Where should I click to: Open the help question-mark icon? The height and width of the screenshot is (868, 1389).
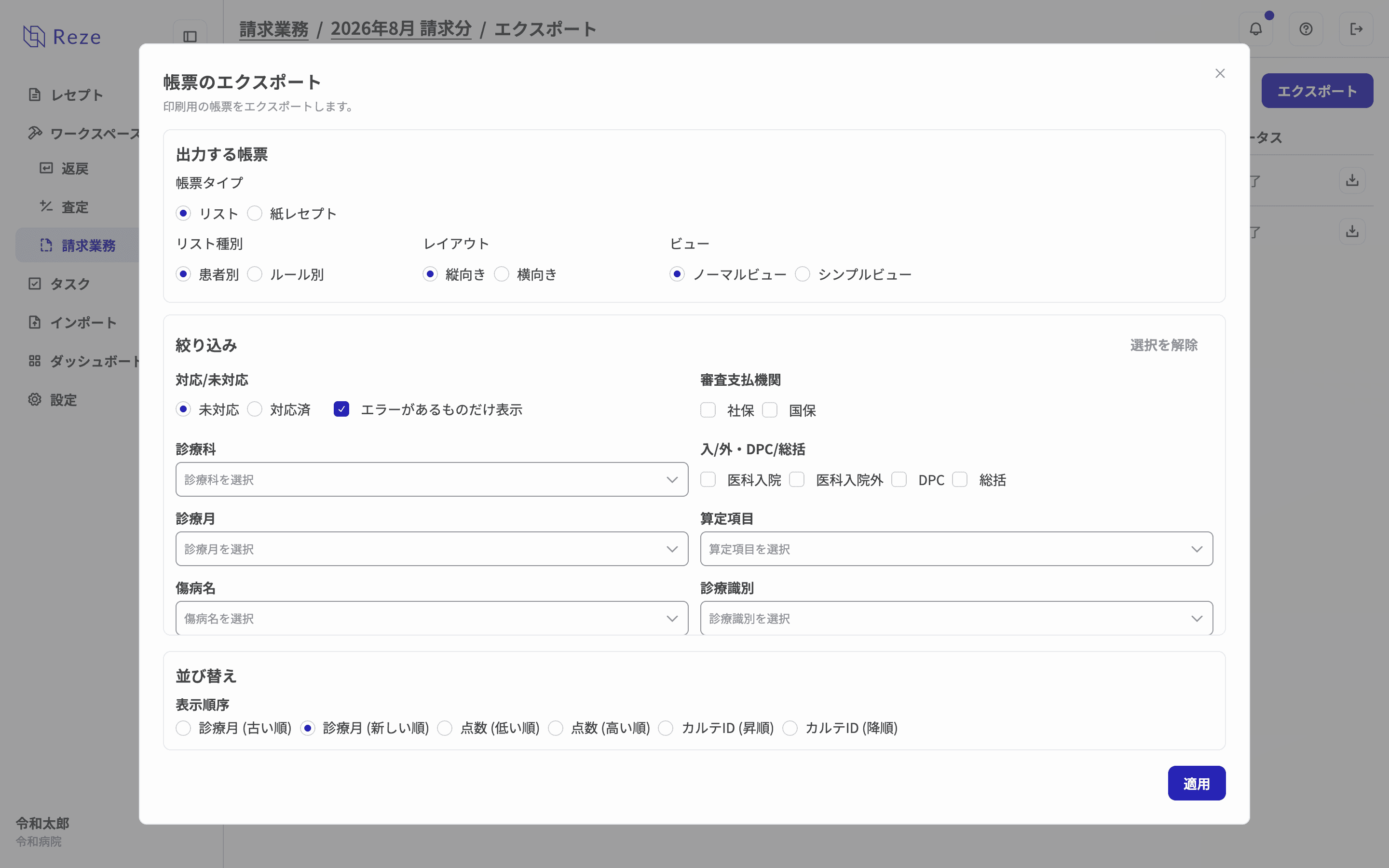1306,29
